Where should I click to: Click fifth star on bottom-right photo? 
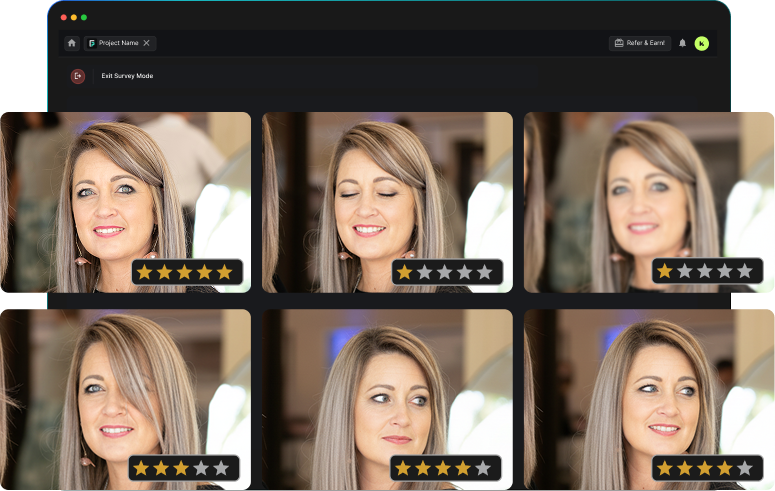coord(744,468)
